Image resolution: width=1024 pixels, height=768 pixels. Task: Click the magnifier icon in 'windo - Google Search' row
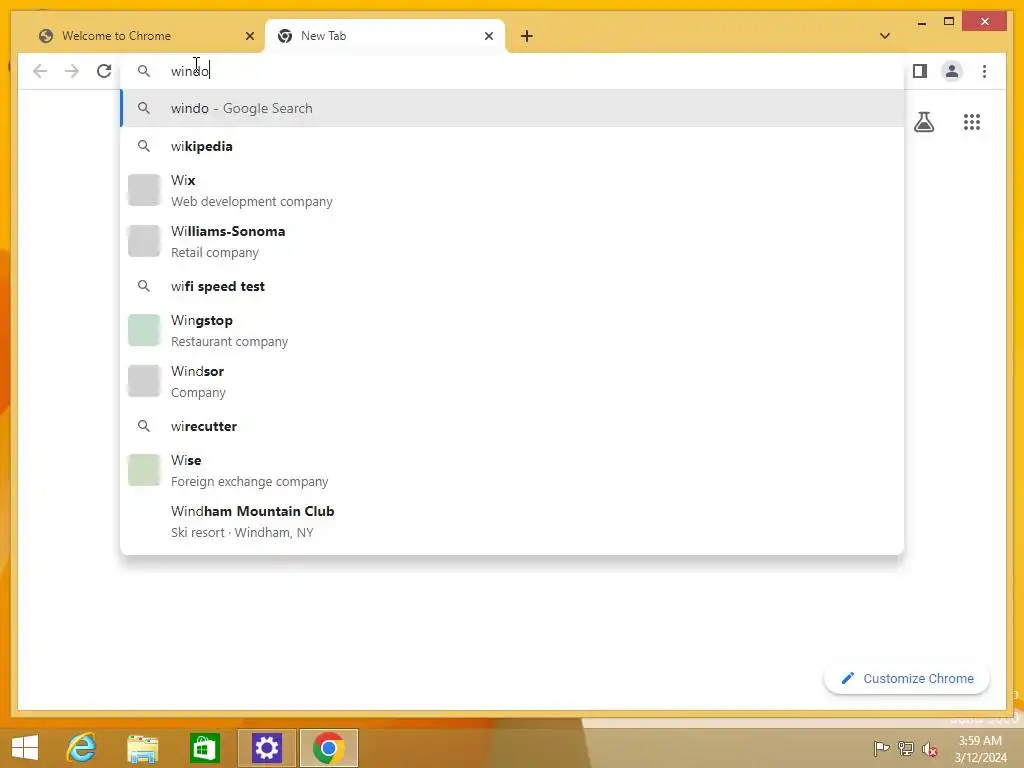tap(144, 108)
